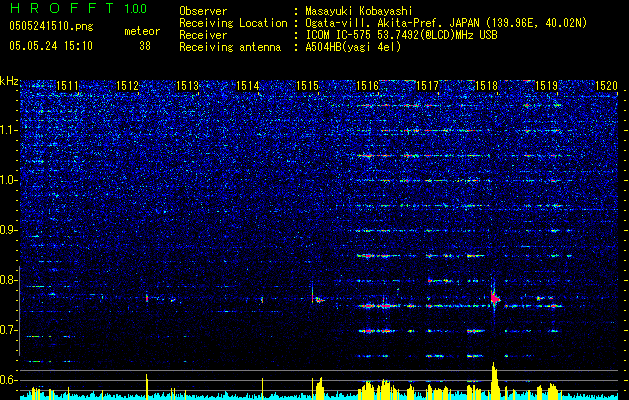
Task: Click the meteor count 38
Action: coord(145,46)
